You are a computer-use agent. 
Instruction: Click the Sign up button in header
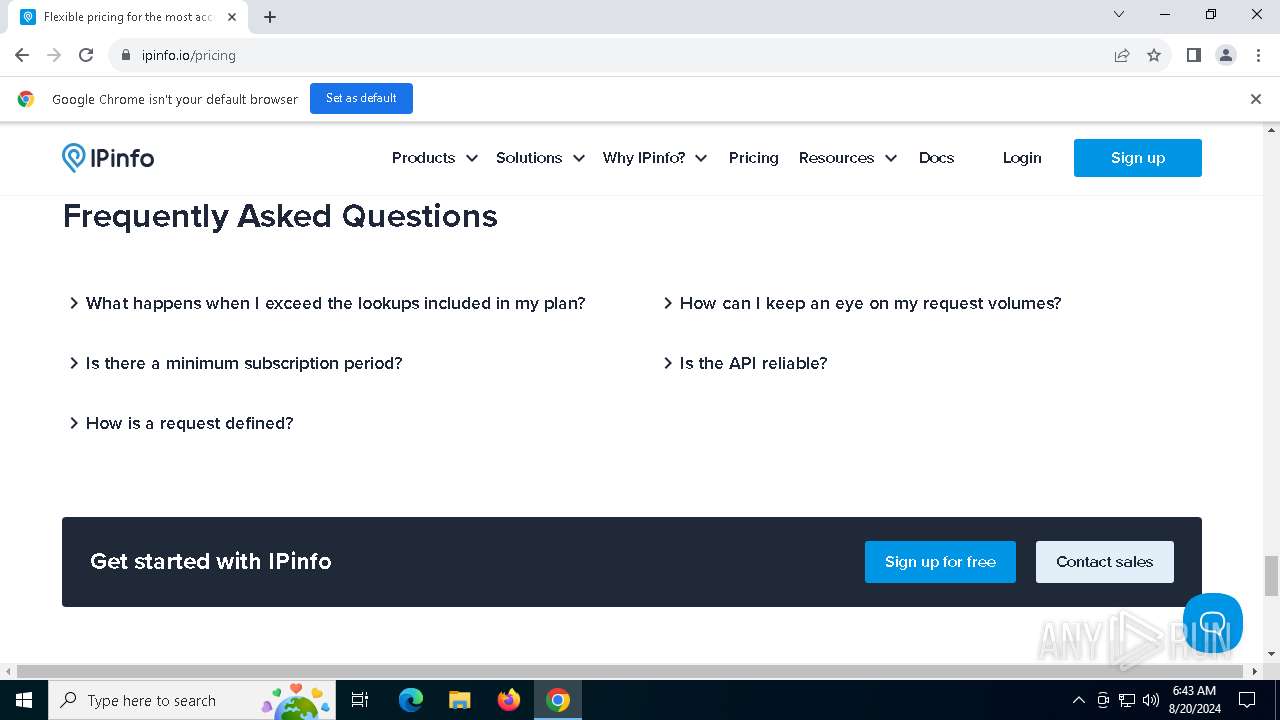1138,158
